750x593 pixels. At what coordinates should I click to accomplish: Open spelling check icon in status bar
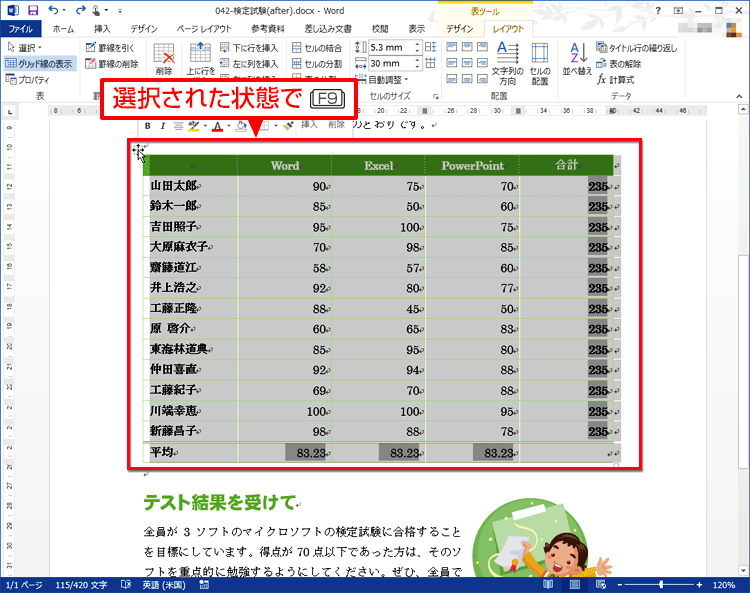[126, 584]
